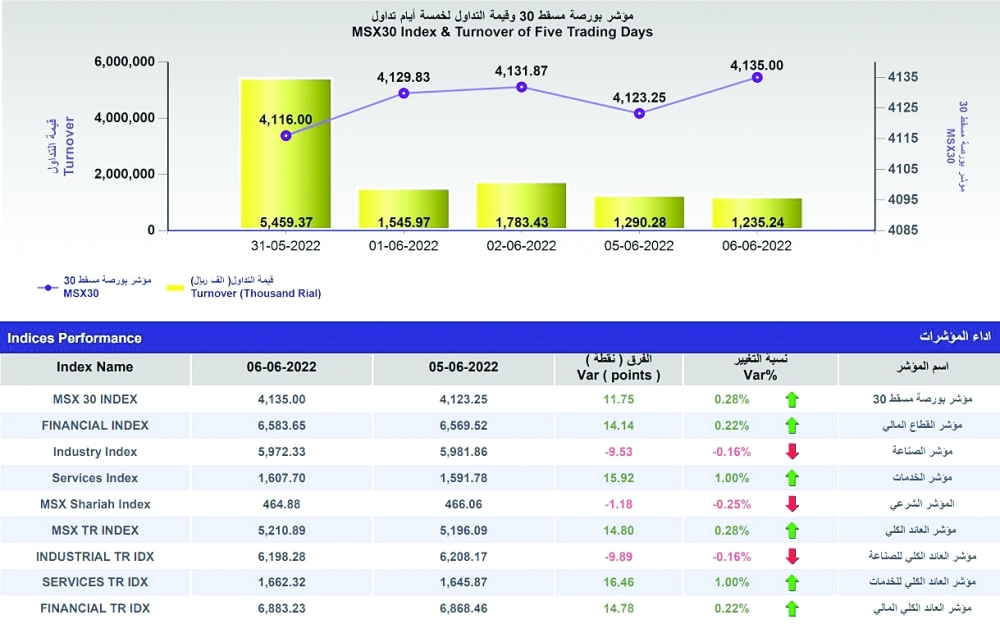Click the green up arrow for FINANCIAL INDEX
The height and width of the screenshot is (633, 1000).
(793, 426)
